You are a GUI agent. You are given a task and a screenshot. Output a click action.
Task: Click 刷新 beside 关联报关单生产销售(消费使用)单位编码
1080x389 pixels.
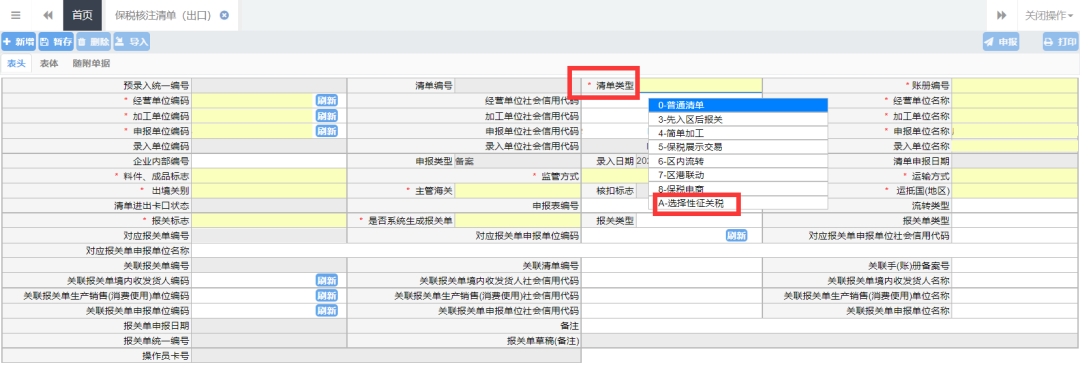click(x=326, y=295)
